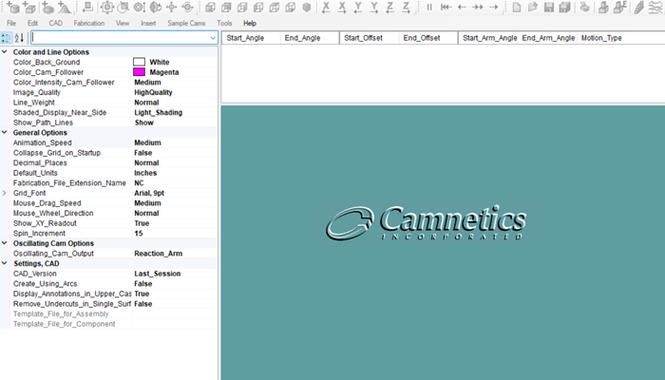The image size is (665, 380).
Task: Click the pause animation icon
Action: [429, 7]
